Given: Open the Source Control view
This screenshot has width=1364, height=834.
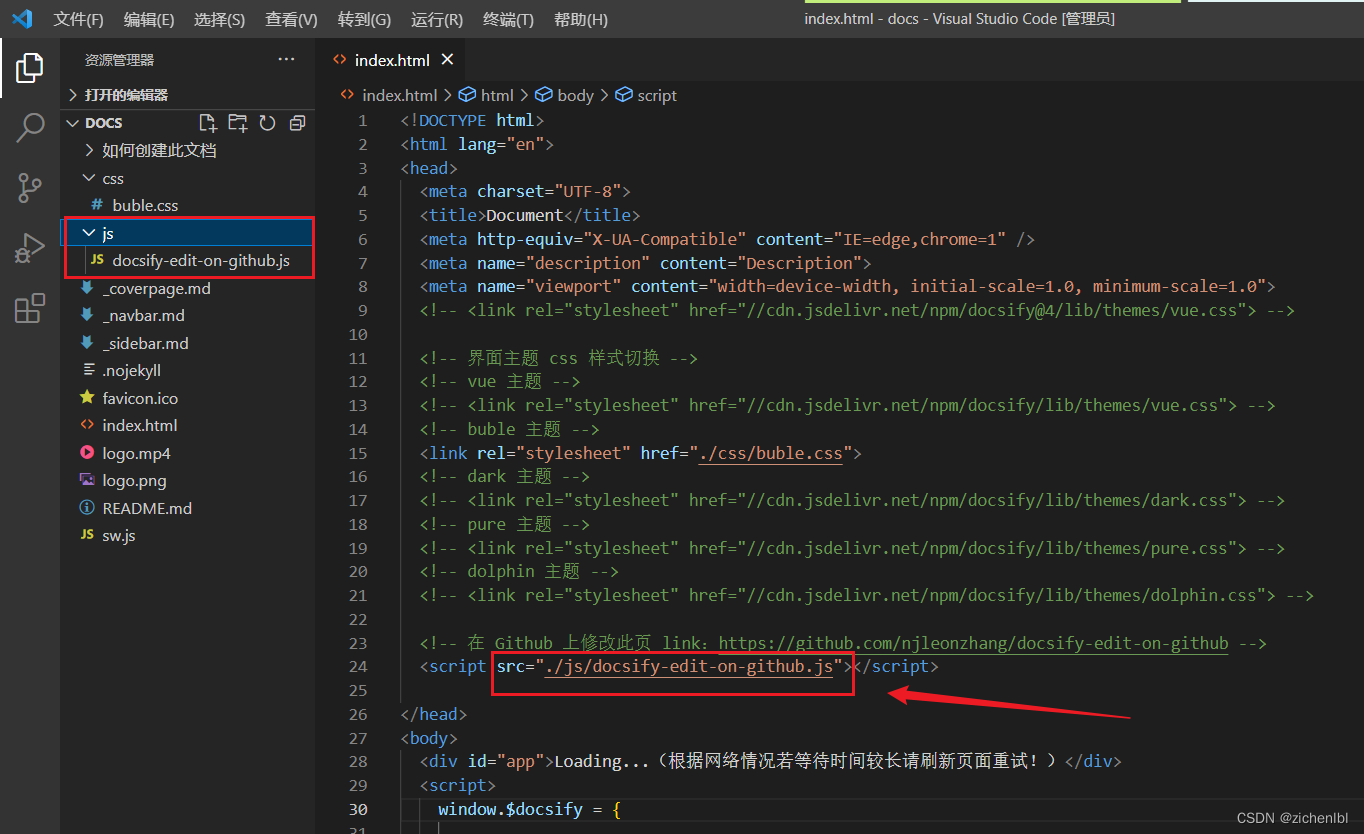Looking at the screenshot, I should [30, 187].
